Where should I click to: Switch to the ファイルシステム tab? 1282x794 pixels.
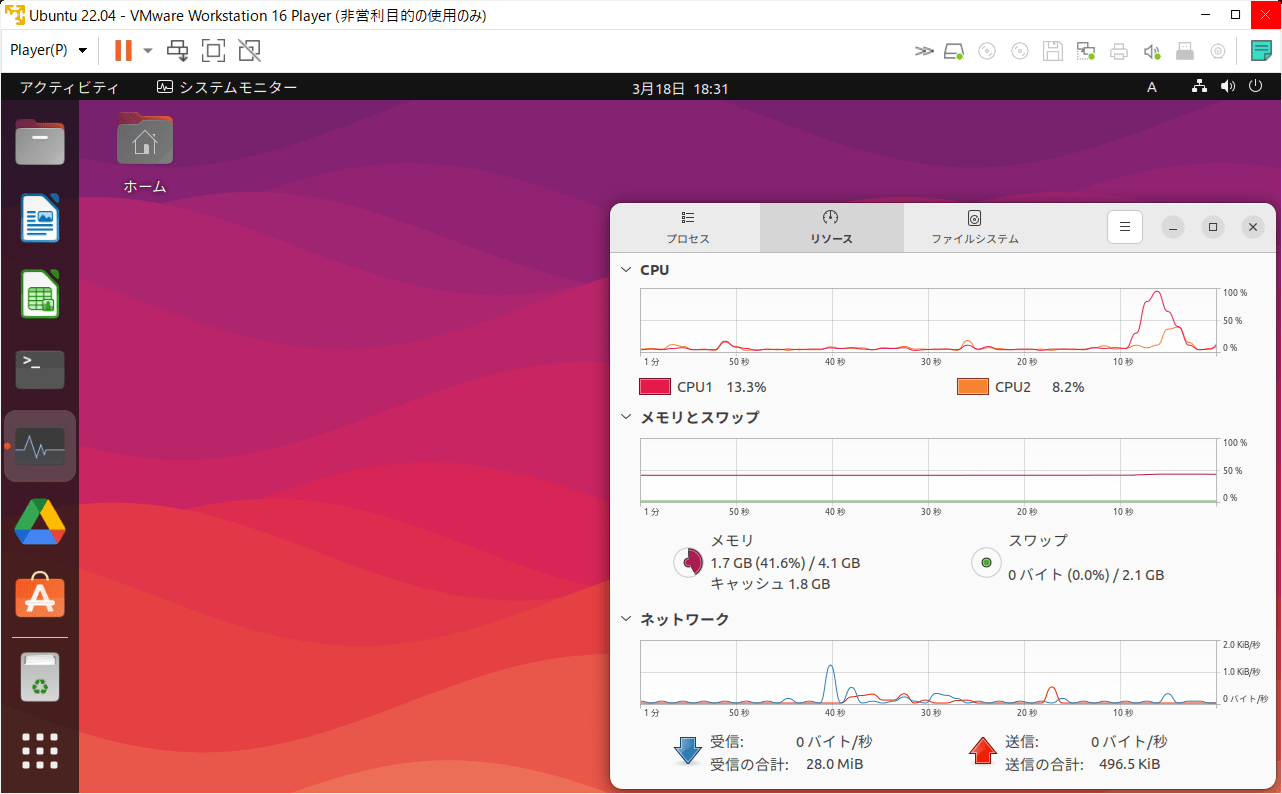click(975, 228)
